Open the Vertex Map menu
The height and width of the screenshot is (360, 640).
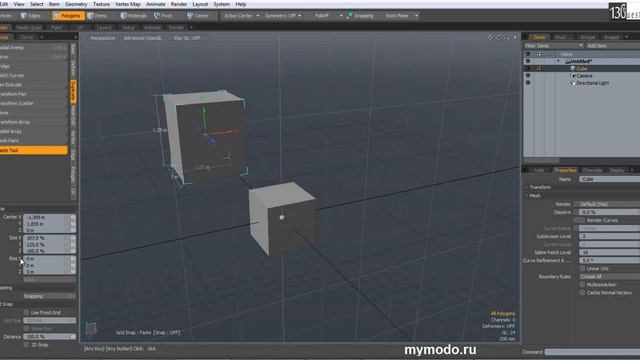(128, 4)
